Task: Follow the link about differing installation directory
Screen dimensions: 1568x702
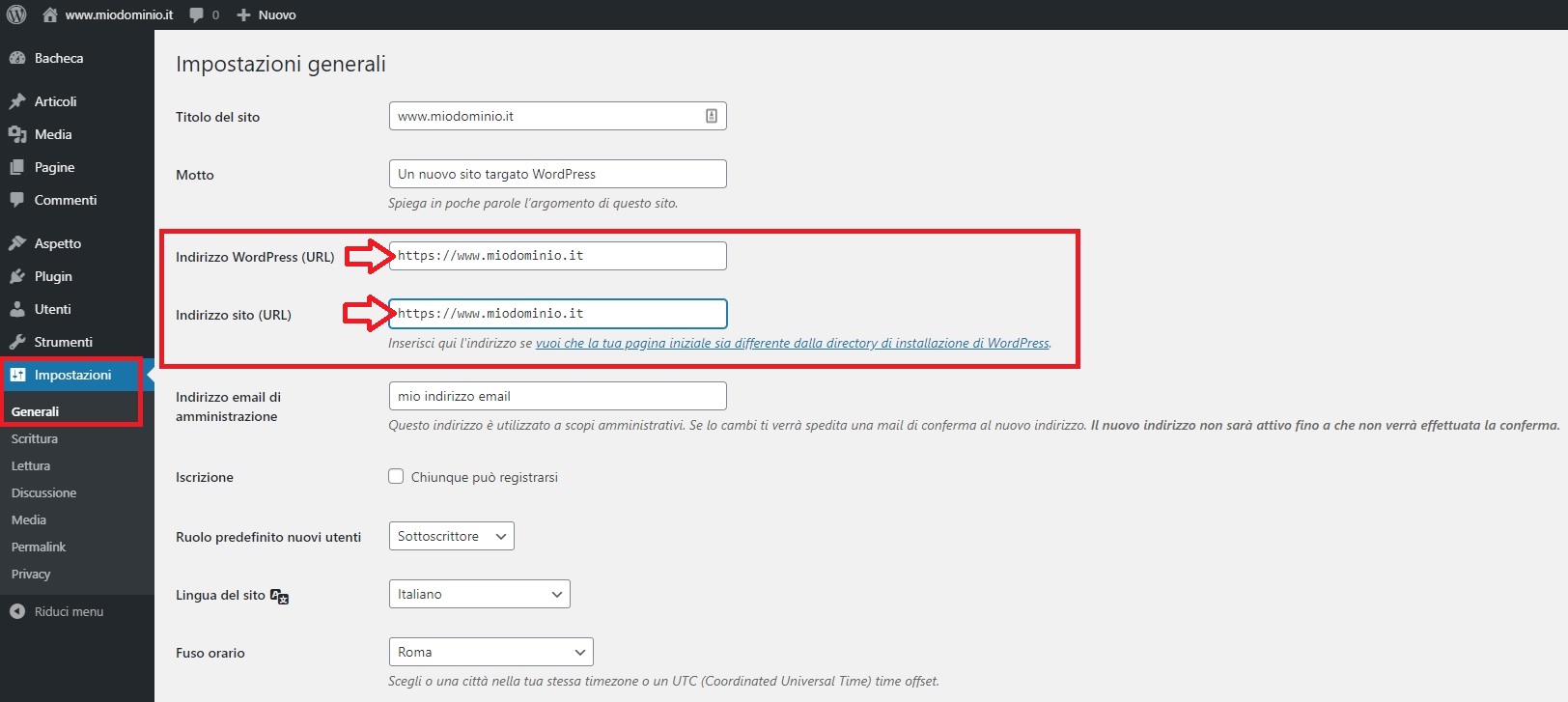Action: [x=792, y=343]
